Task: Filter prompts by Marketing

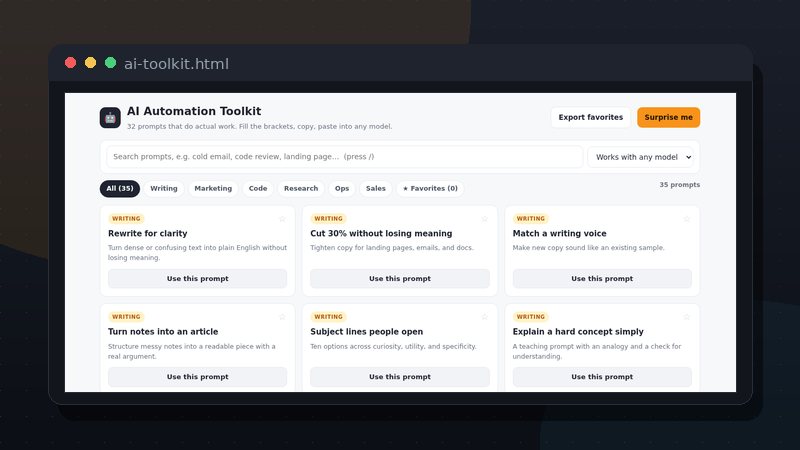Action: (x=213, y=188)
